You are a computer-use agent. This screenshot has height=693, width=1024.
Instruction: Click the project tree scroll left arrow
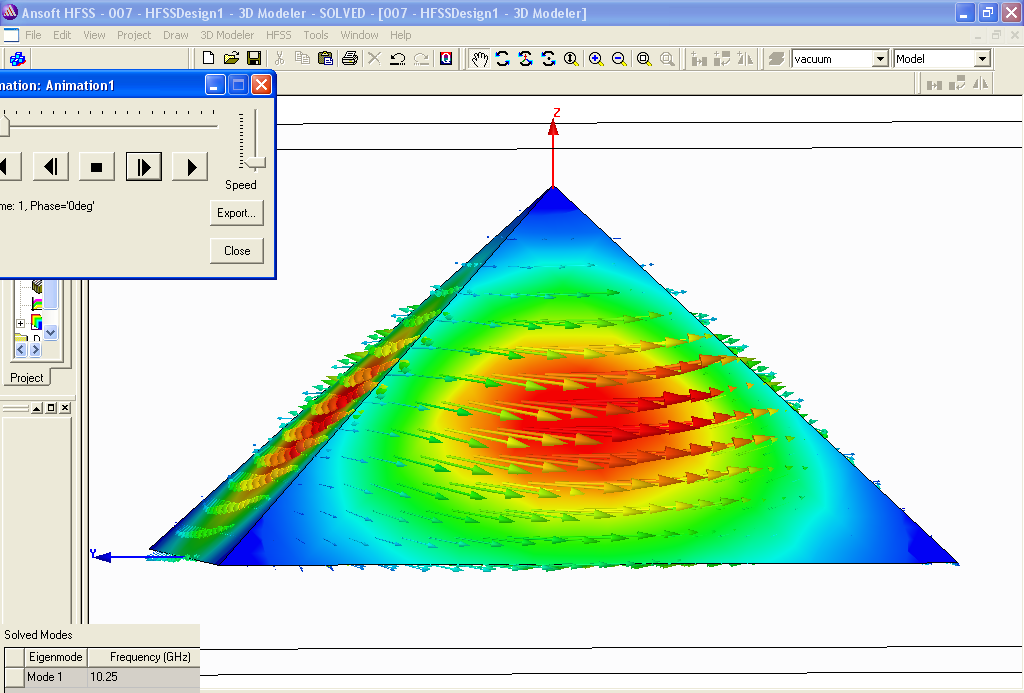point(20,350)
